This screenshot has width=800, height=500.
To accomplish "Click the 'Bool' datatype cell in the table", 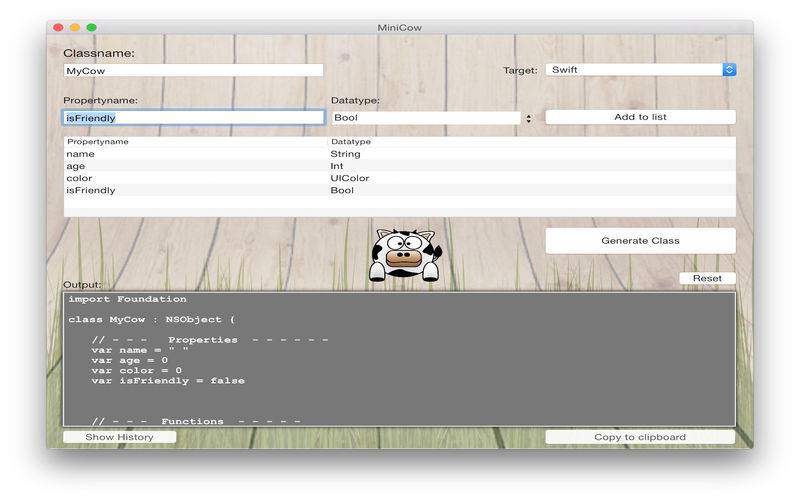I will (342, 190).
